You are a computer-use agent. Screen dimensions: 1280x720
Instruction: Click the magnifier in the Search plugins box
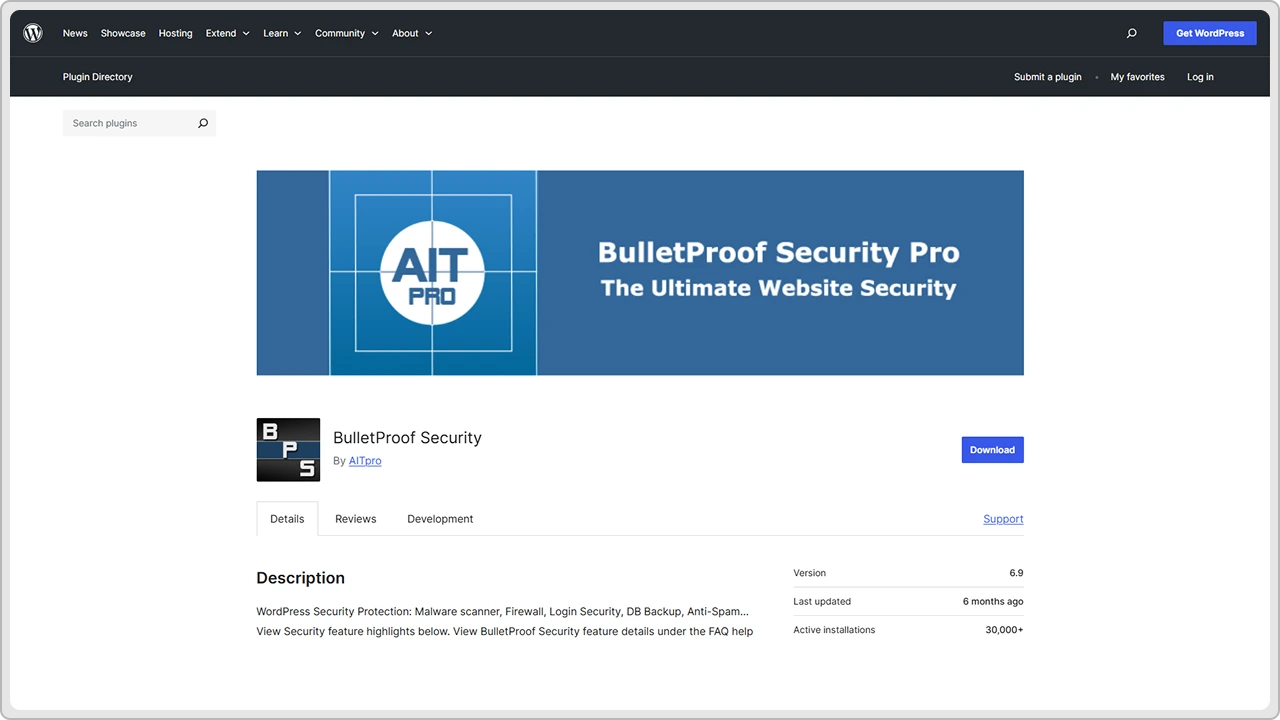[202, 122]
